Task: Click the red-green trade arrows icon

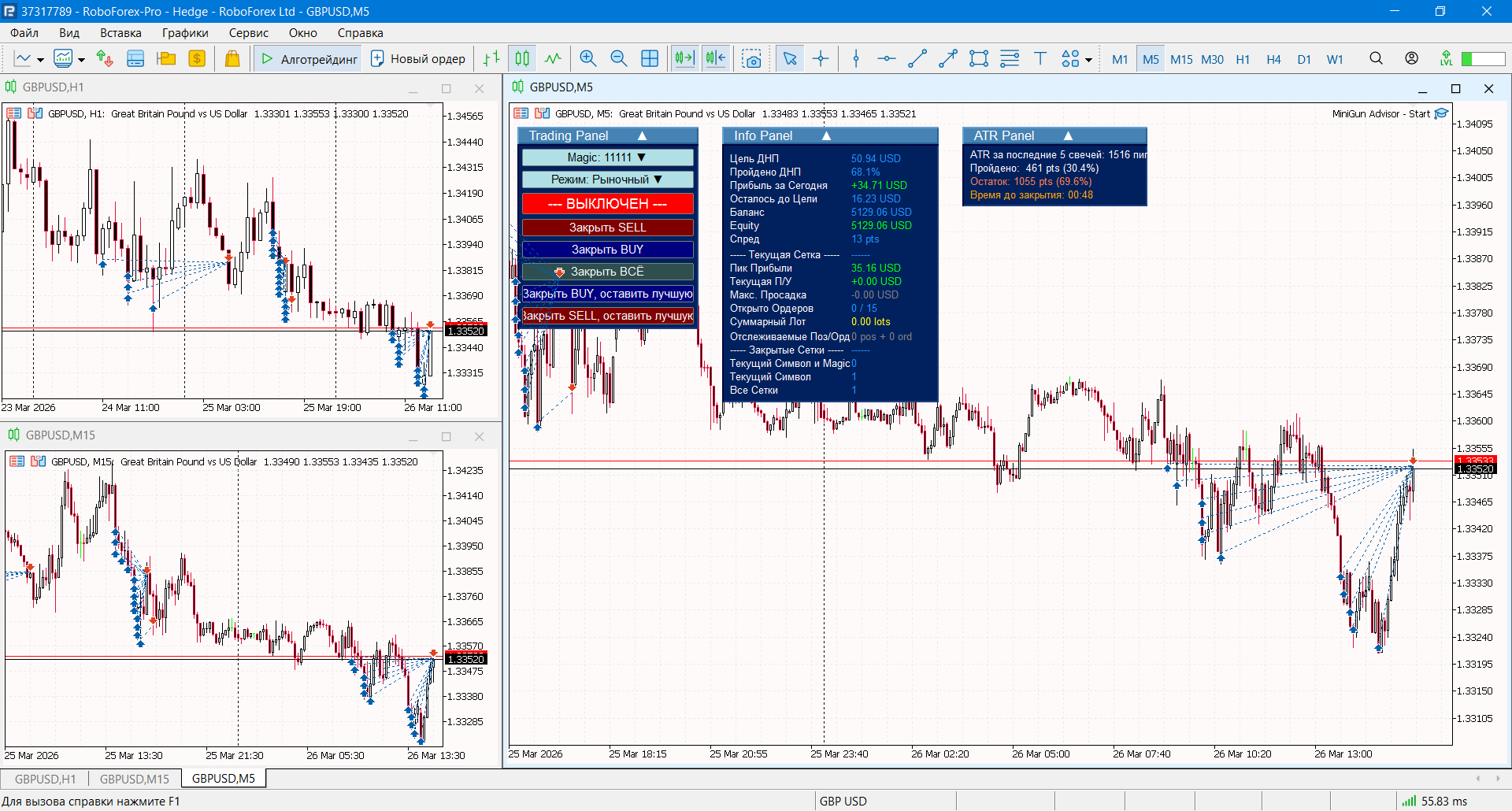Action: [105, 59]
